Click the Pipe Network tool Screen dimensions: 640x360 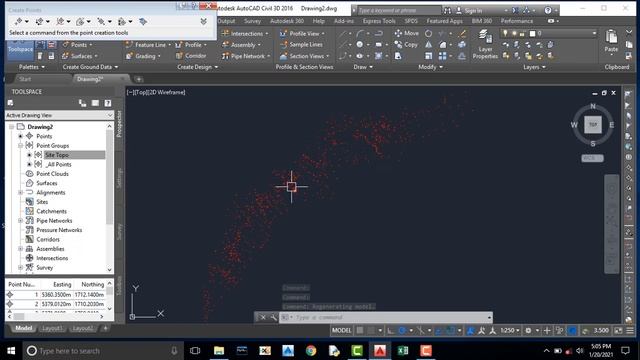[x=246, y=56]
